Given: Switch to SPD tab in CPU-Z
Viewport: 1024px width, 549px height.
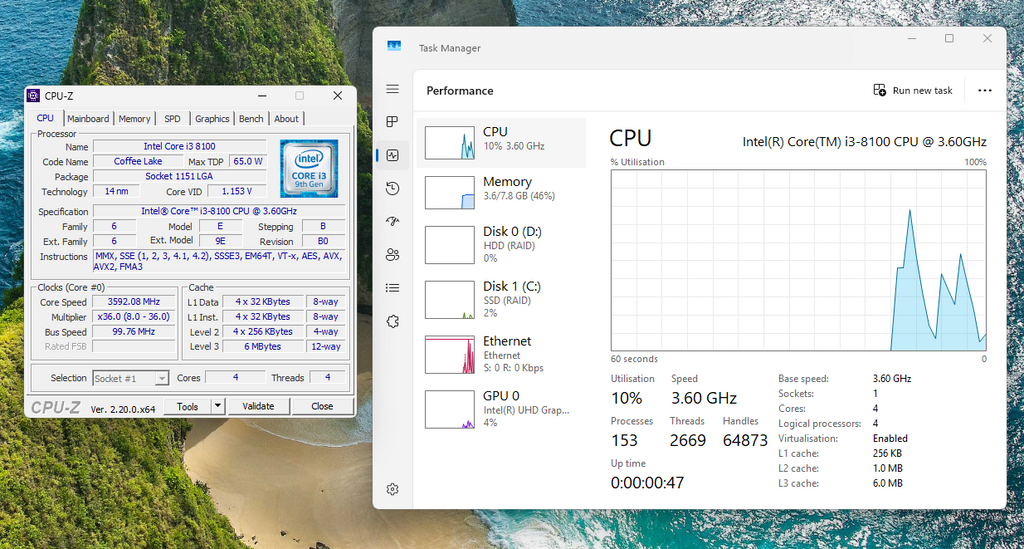Looking at the screenshot, I should pos(172,119).
